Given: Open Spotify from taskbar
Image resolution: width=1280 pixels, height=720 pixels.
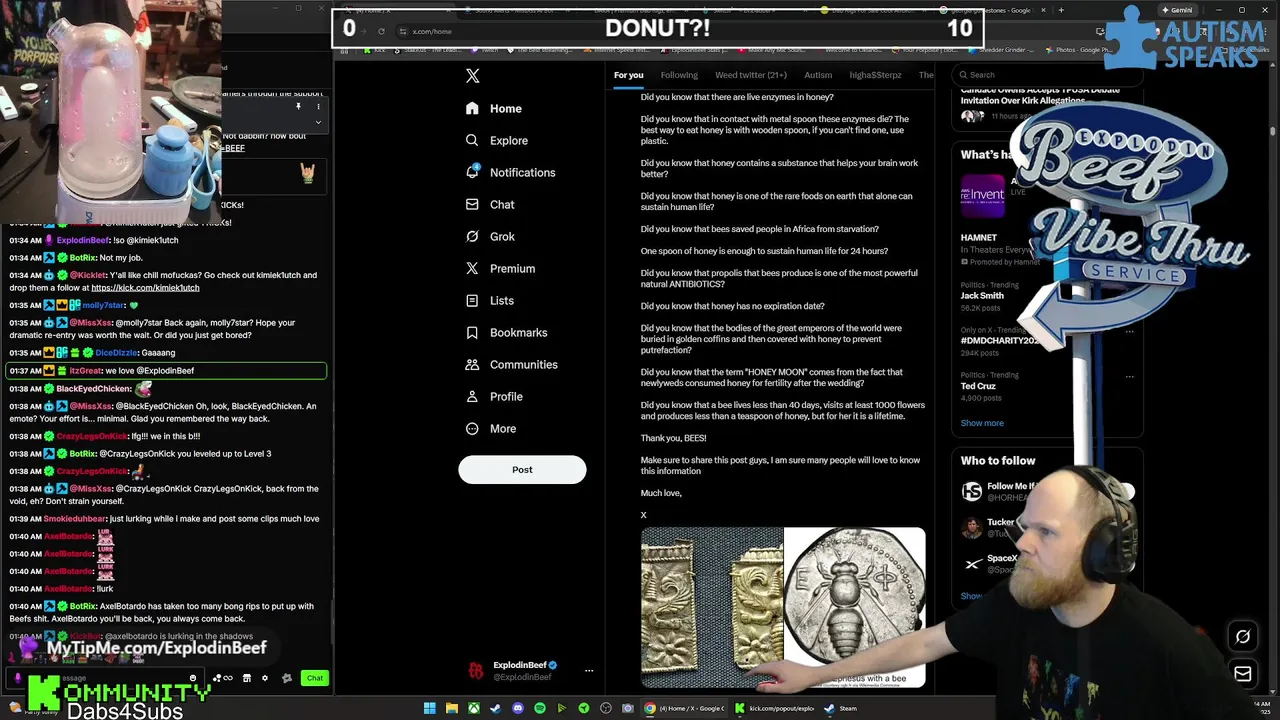Looking at the screenshot, I should (540, 708).
